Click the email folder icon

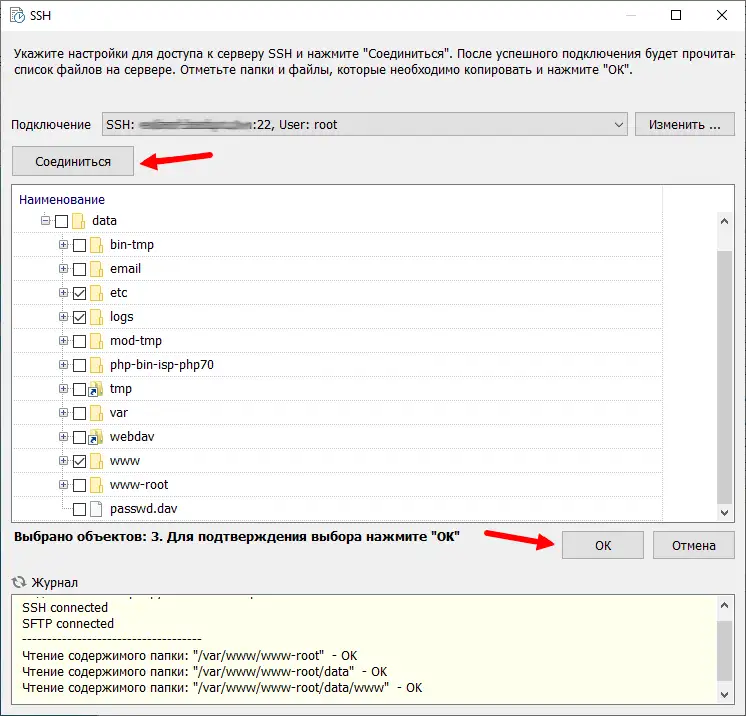point(97,269)
